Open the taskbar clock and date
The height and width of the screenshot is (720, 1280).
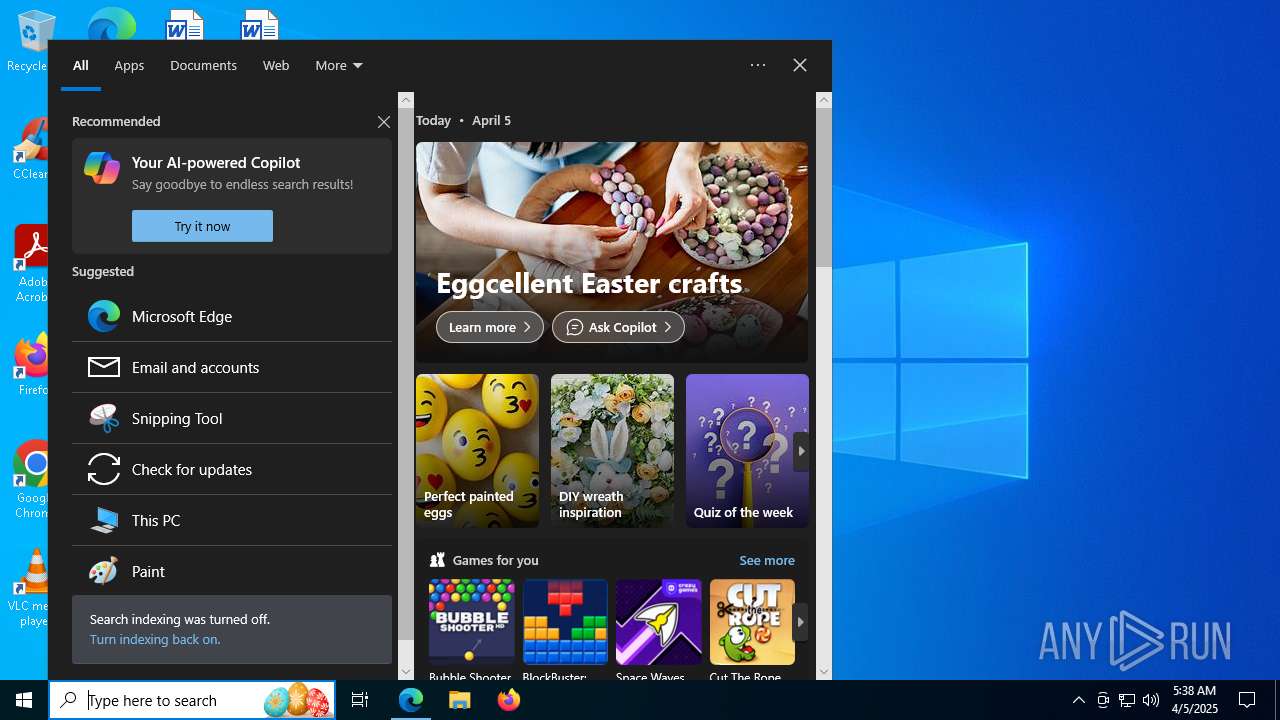tap(1195, 700)
